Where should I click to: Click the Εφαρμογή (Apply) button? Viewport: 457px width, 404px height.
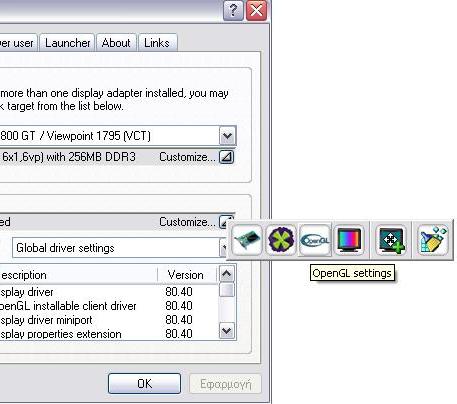[225, 384]
